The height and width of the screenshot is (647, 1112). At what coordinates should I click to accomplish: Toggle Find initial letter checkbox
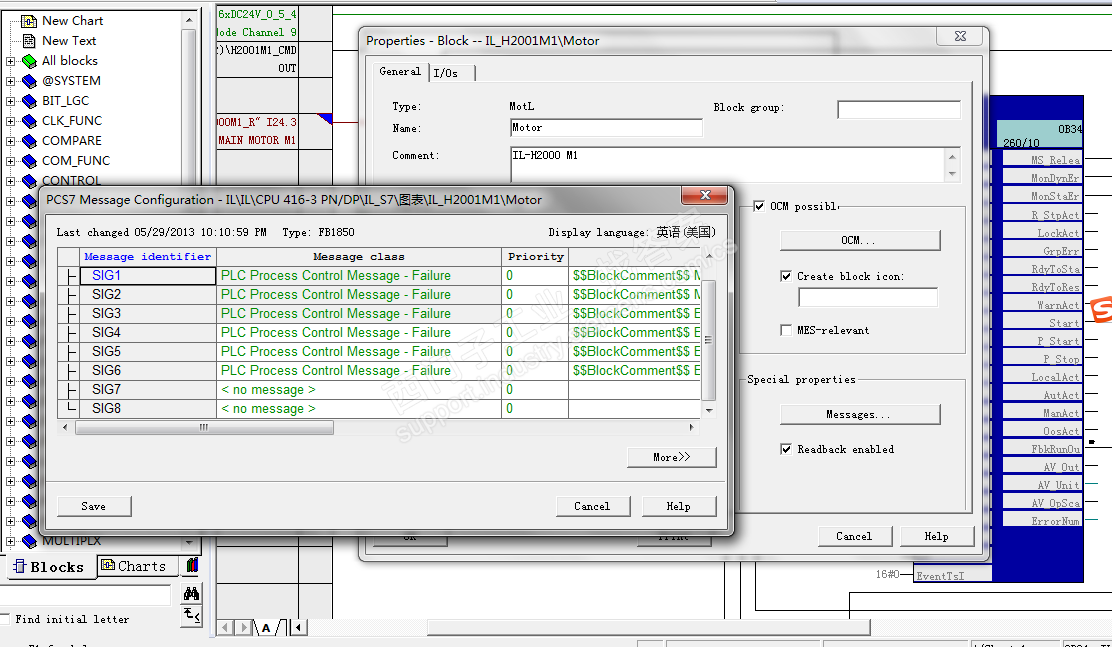point(5,619)
